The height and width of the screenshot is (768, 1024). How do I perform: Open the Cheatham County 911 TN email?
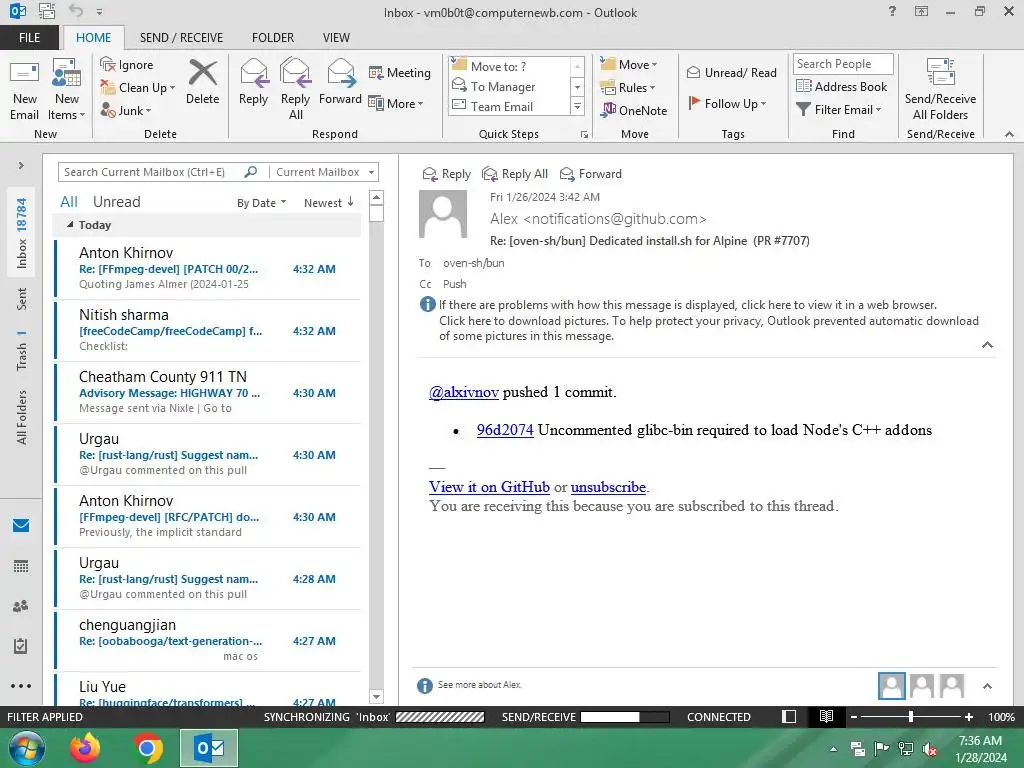pyautogui.click(x=208, y=392)
